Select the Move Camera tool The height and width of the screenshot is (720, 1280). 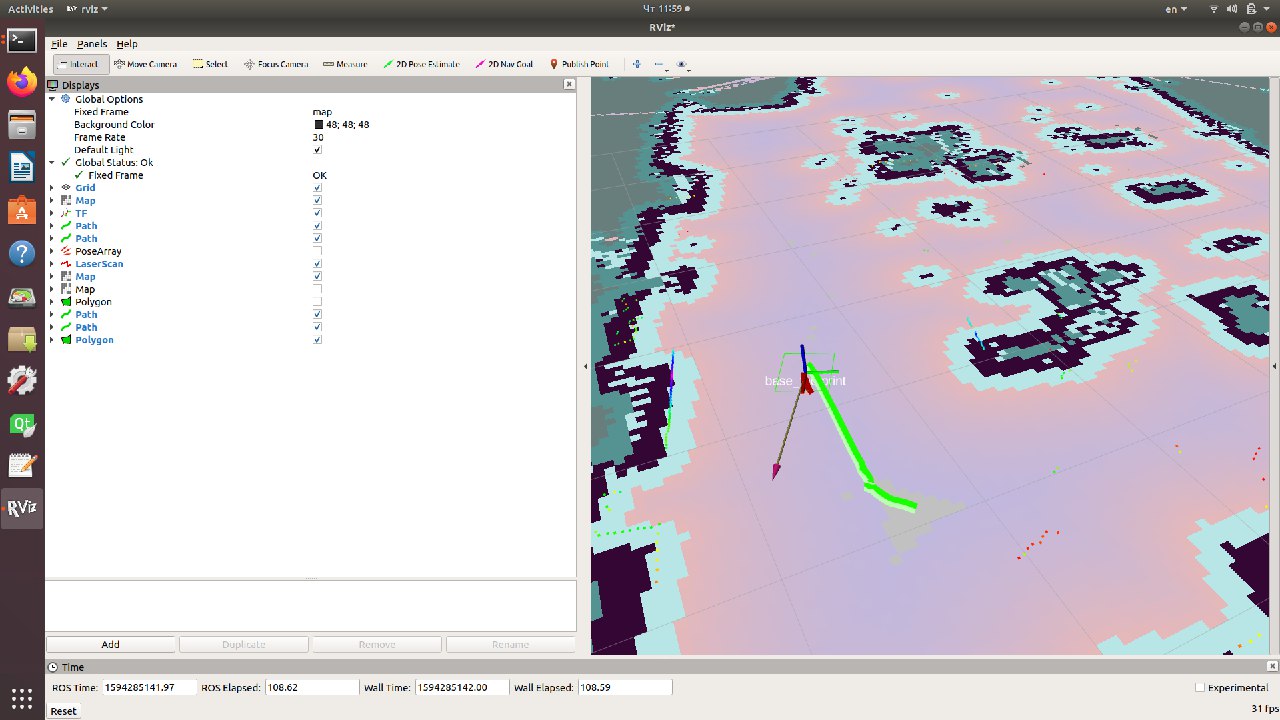point(145,64)
